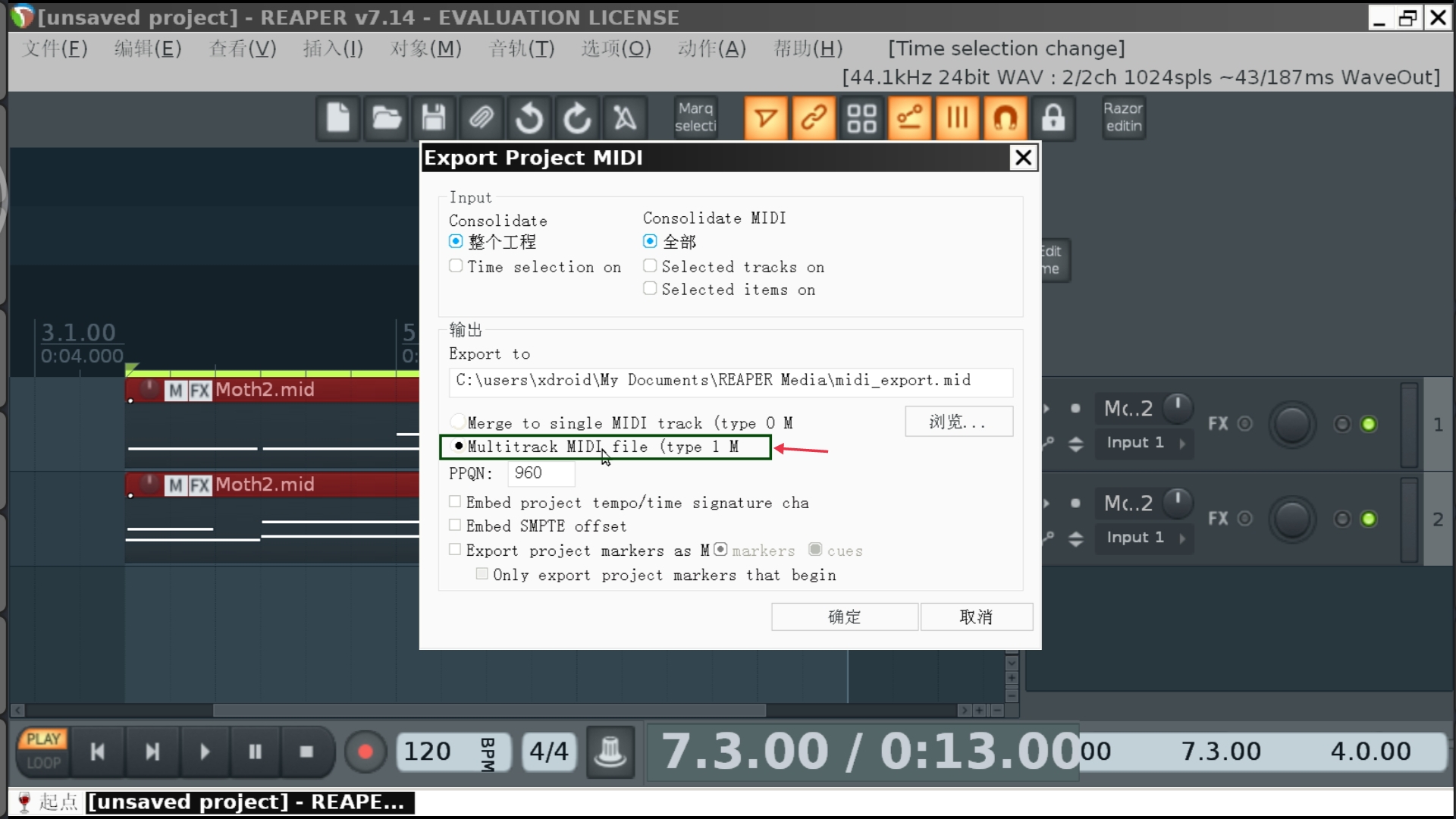Select Consolidate entire project radio button
The width and height of the screenshot is (1456, 819).
coord(456,242)
